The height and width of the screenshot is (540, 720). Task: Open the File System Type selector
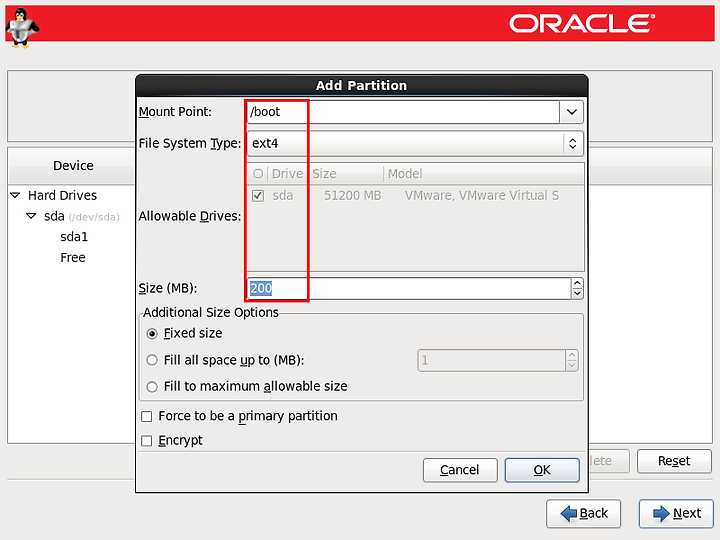pyautogui.click(x=415, y=143)
